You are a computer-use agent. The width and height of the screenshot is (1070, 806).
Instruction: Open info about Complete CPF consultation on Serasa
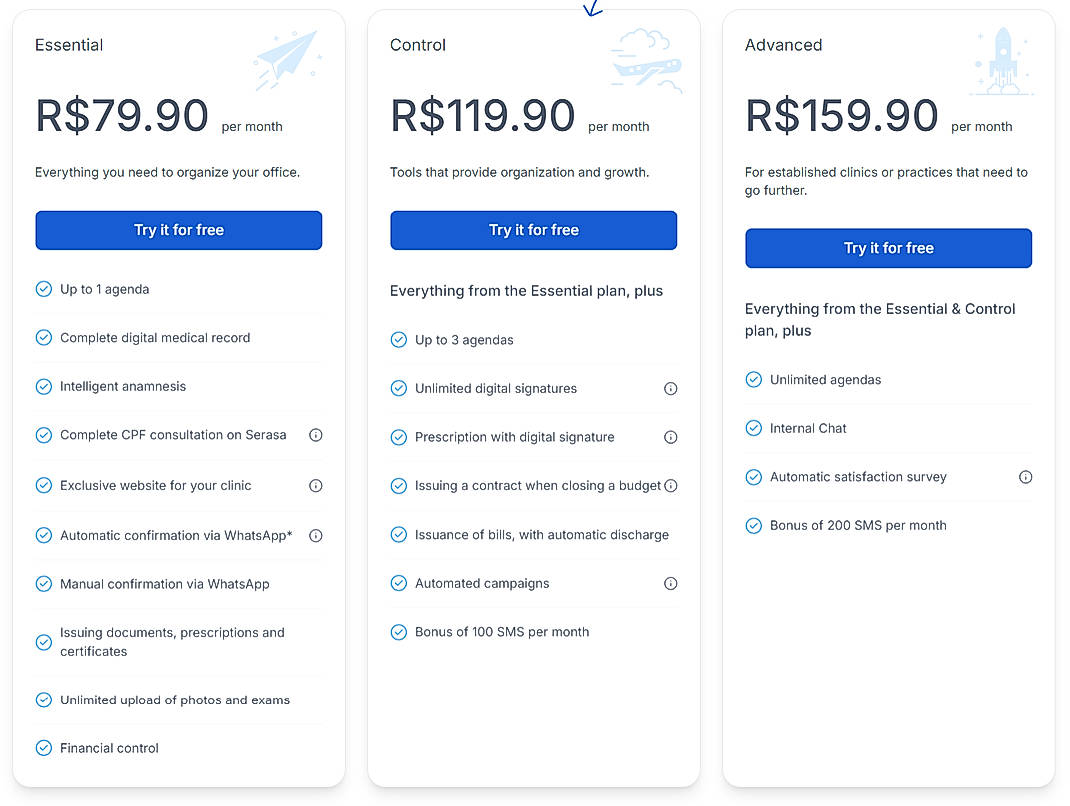[316, 435]
